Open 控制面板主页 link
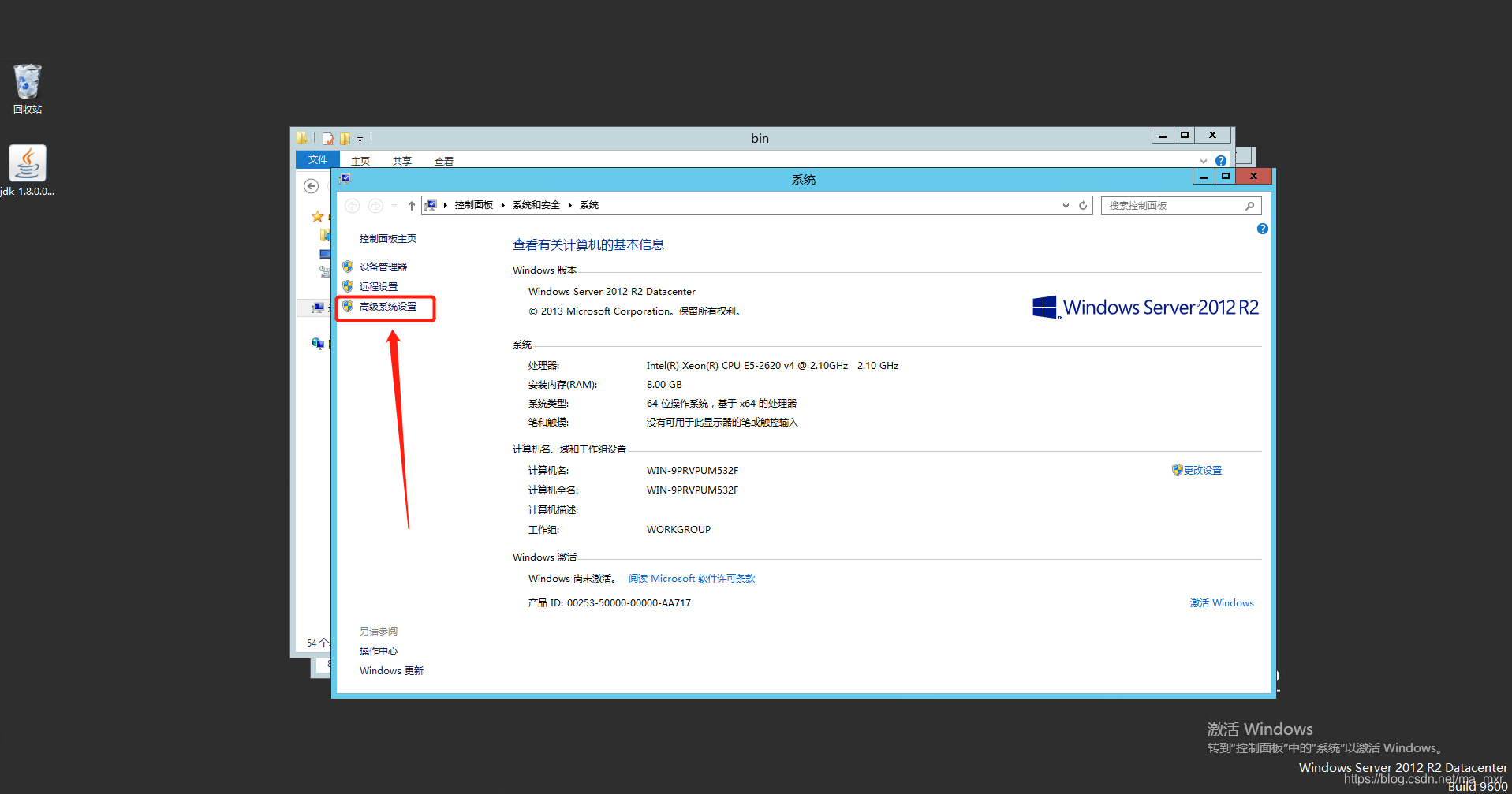 (x=387, y=239)
